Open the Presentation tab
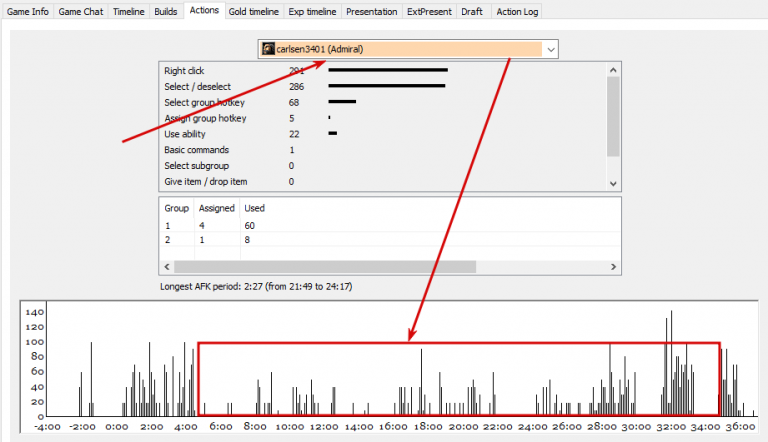 [x=371, y=11]
